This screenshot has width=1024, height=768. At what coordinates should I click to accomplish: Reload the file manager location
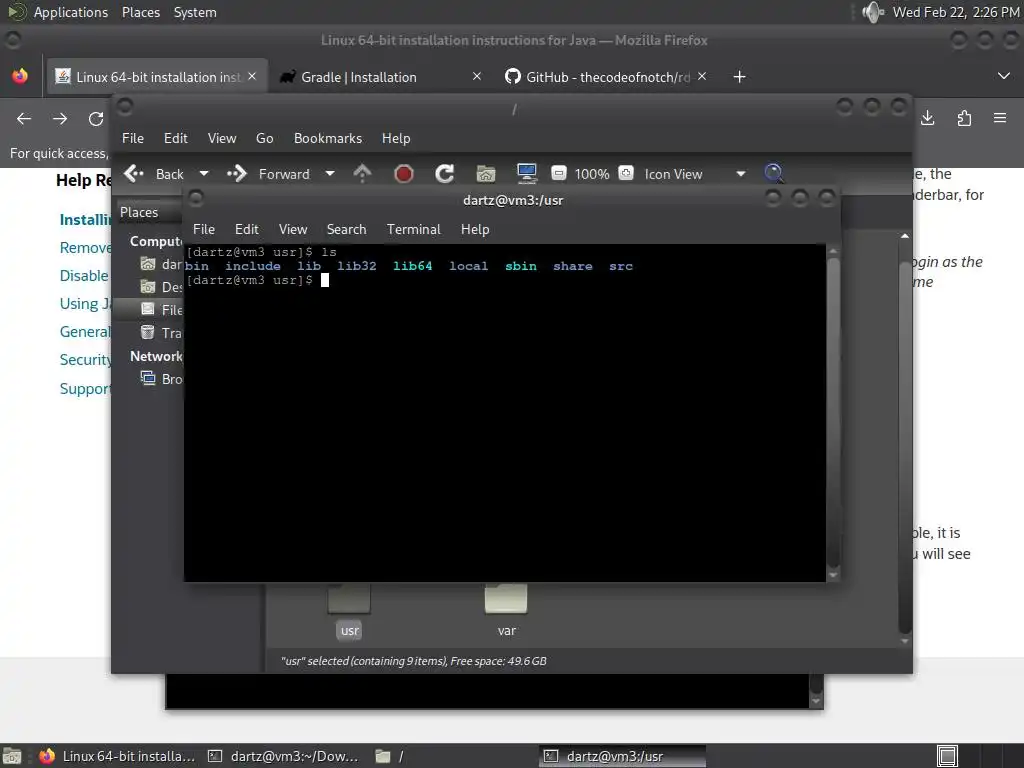(x=445, y=174)
